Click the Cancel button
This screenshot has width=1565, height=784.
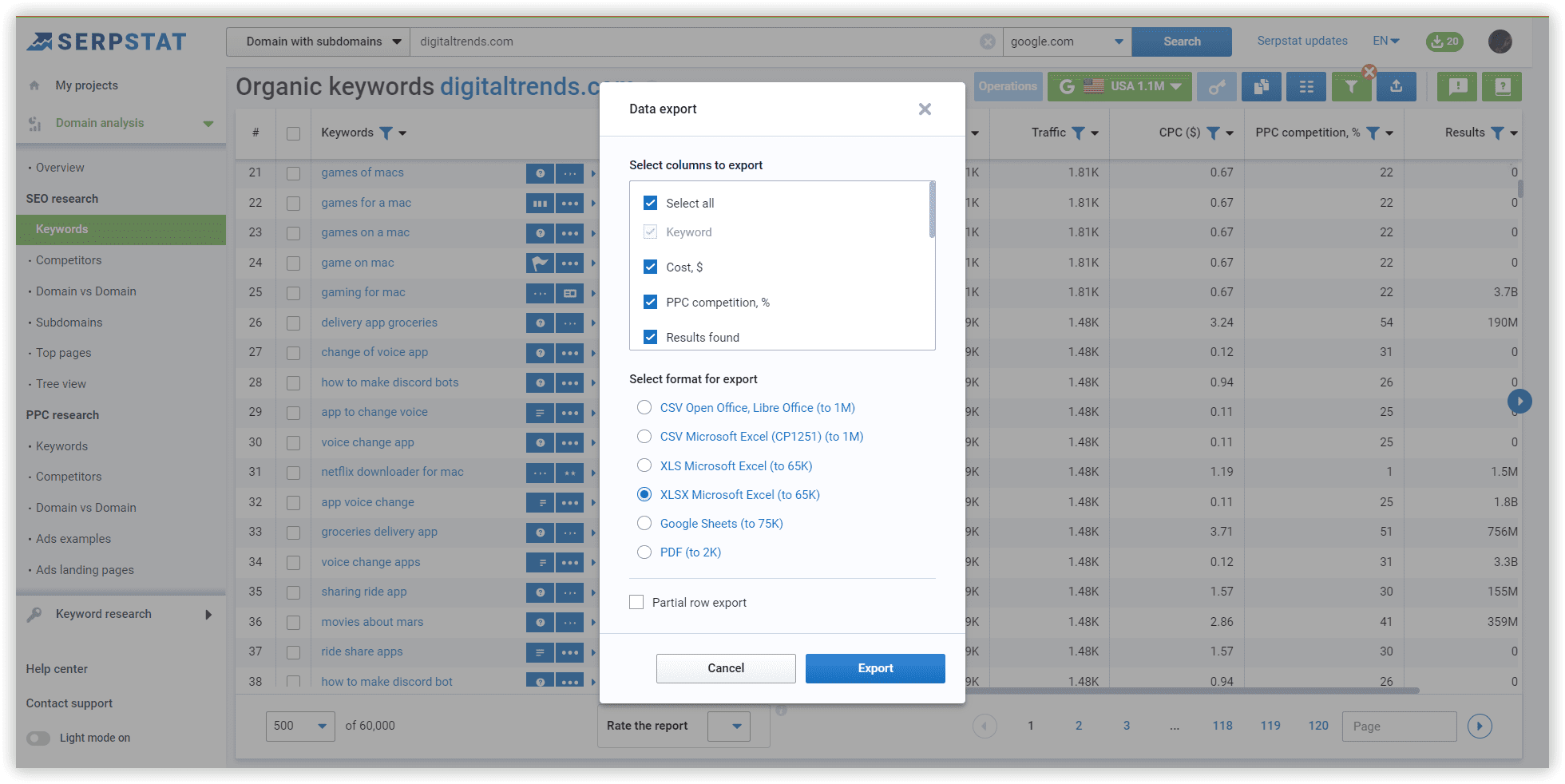pos(726,668)
